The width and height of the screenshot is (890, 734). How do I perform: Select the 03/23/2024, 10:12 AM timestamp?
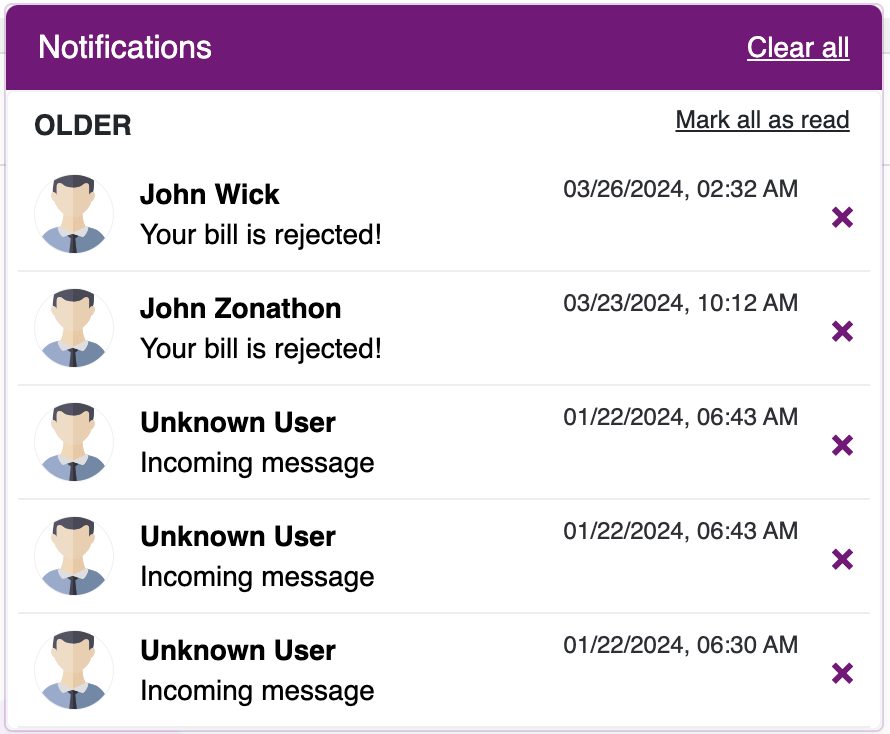pyautogui.click(x=681, y=303)
